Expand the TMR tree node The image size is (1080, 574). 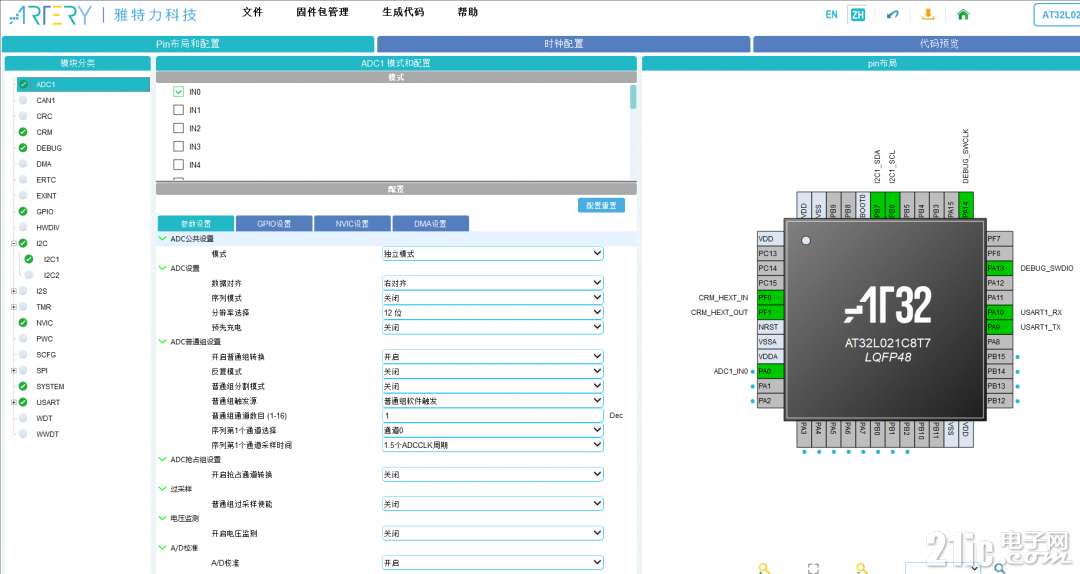pyautogui.click(x=13, y=307)
